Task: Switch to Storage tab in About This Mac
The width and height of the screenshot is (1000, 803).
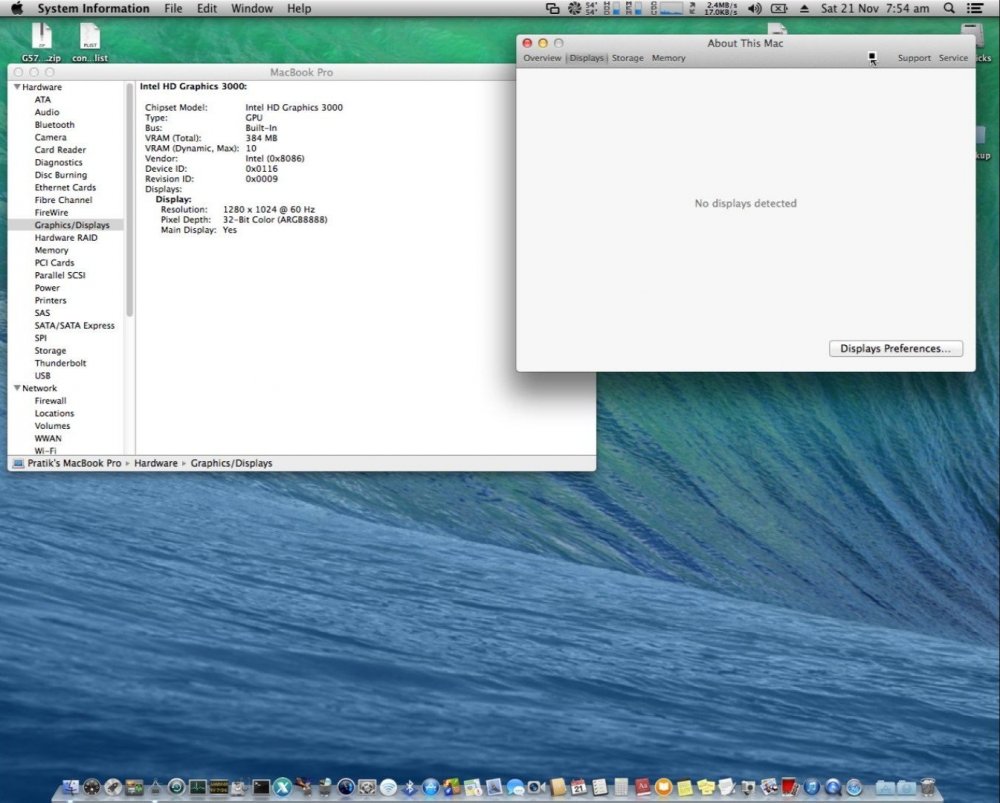Action: click(x=628, y=58)
